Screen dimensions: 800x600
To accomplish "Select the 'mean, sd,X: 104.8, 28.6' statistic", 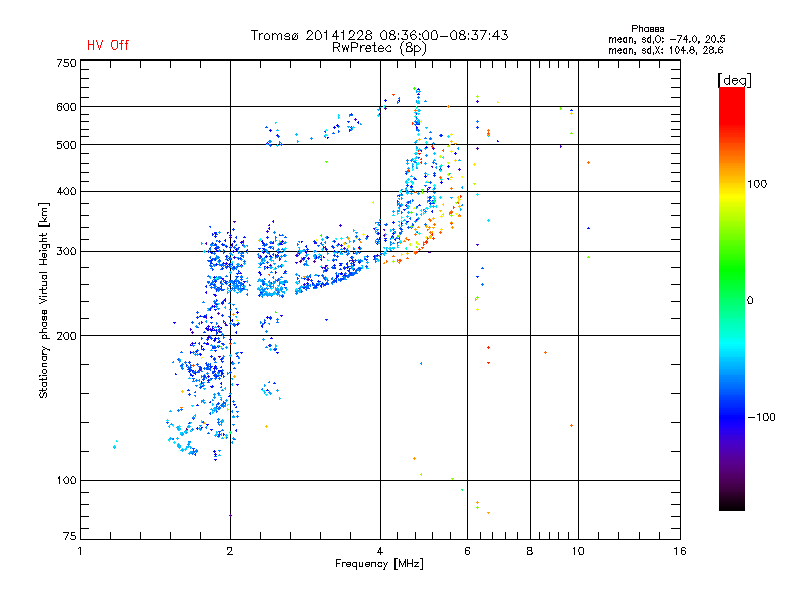I will (x=665, y=50).
